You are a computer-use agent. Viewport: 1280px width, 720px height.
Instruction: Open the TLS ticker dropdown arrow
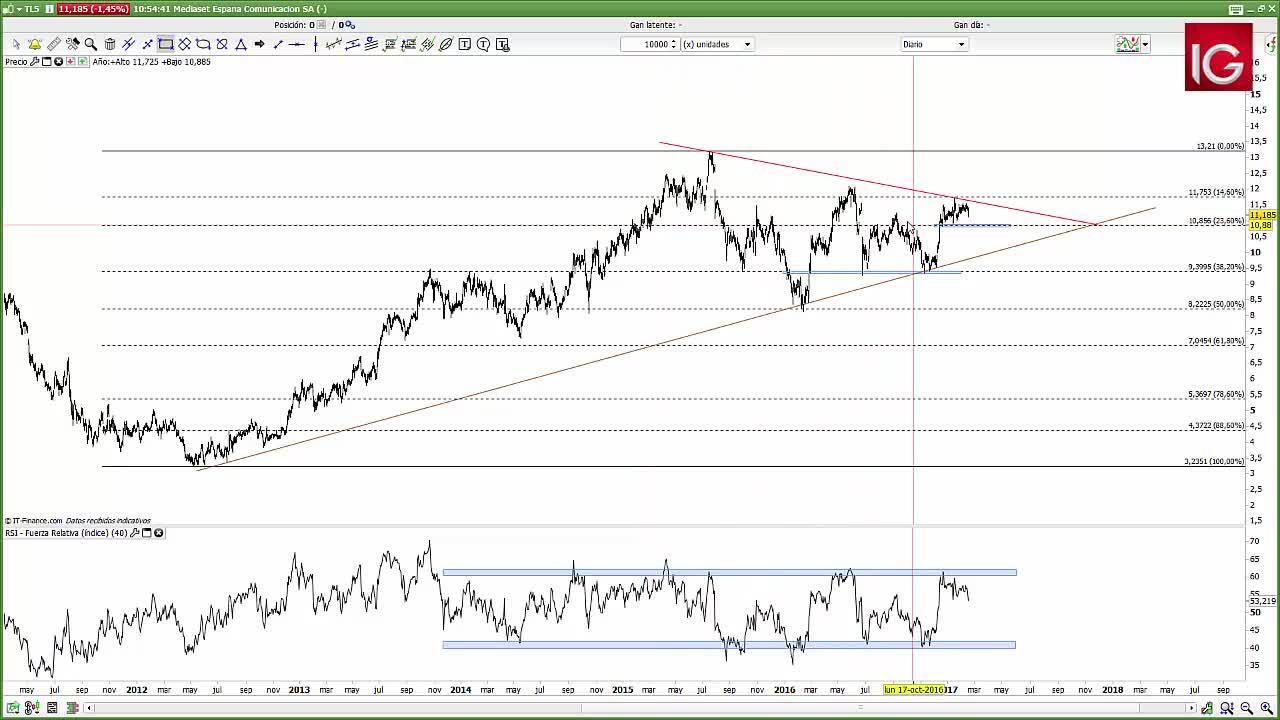[x=19, y=9]
